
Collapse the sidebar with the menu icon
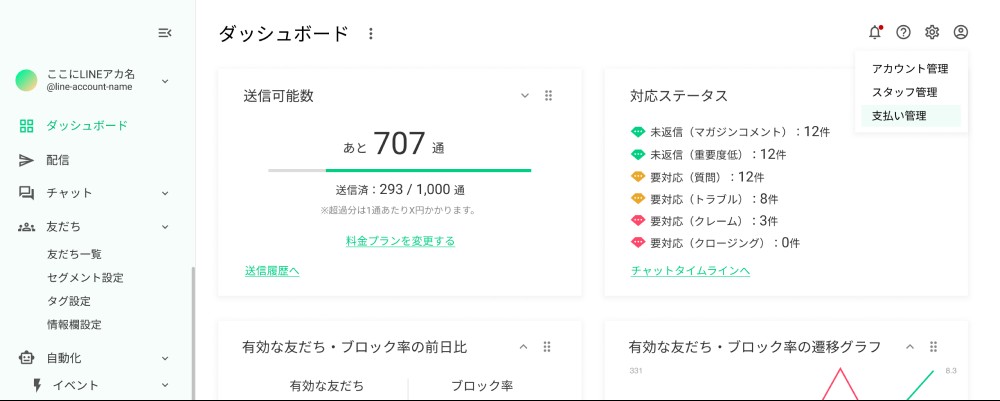pyautogui.click(x=165, y=33)
